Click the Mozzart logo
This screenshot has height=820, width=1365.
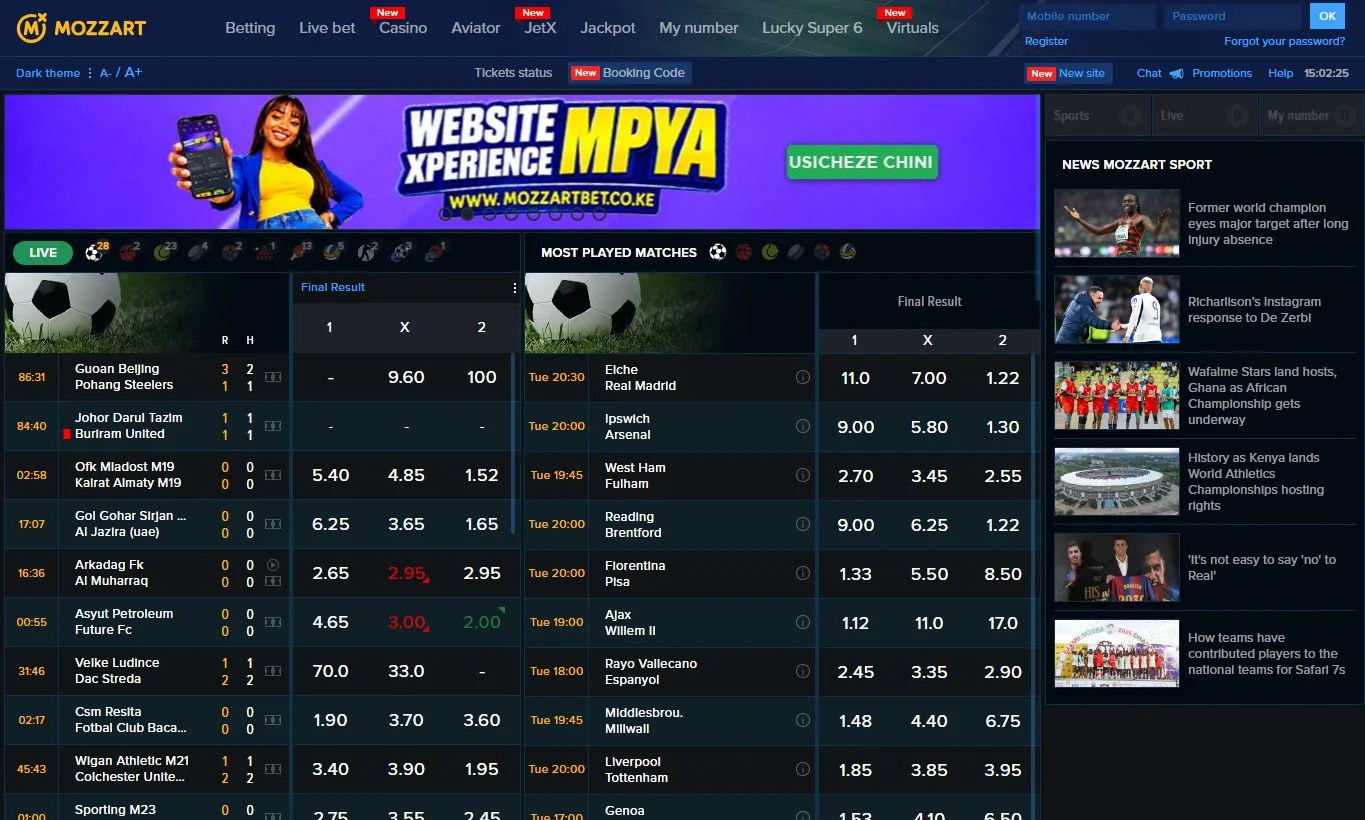click(x=81, y=28)
